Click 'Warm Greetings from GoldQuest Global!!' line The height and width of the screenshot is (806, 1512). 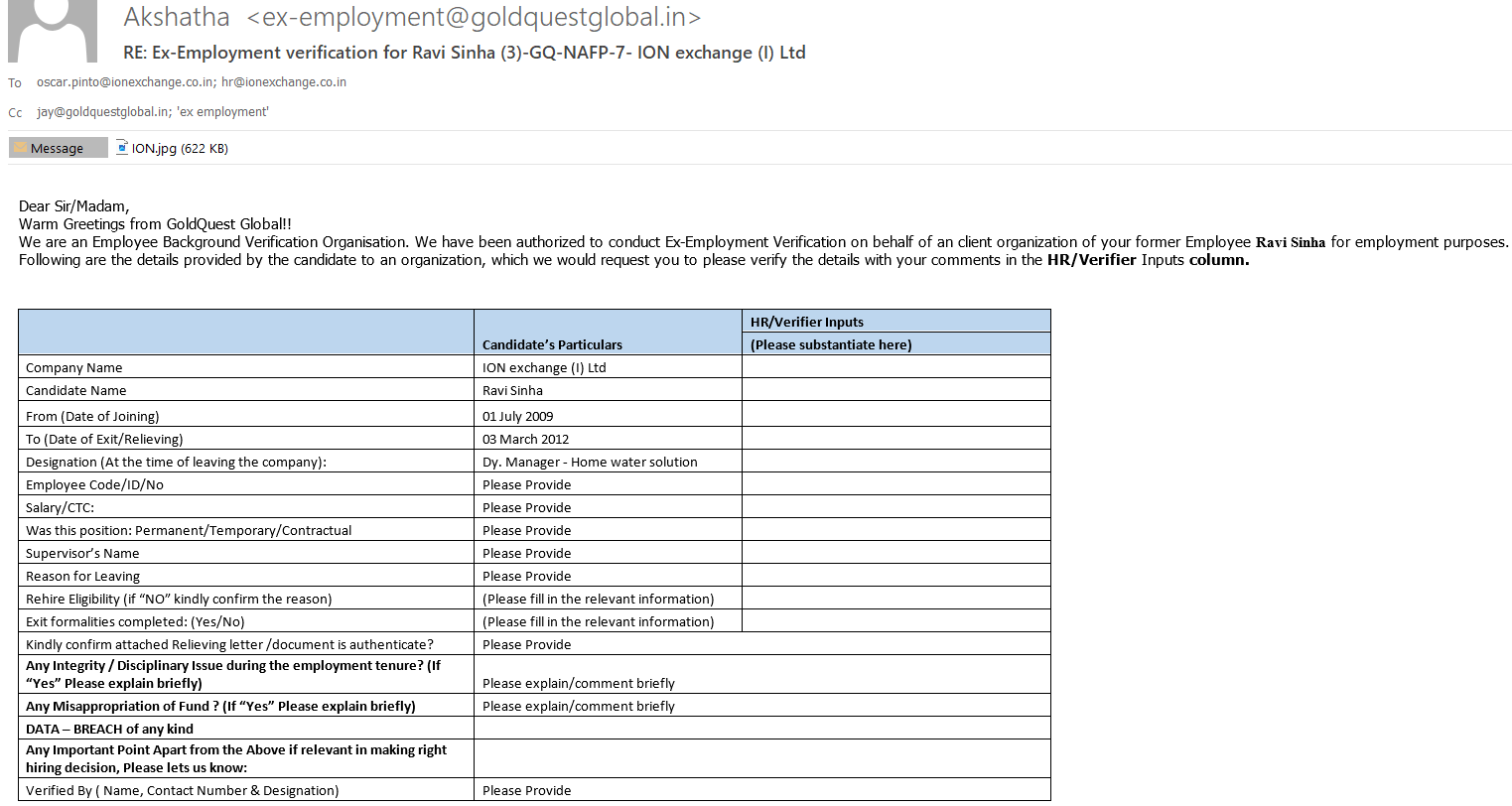(x=155, y=224)
